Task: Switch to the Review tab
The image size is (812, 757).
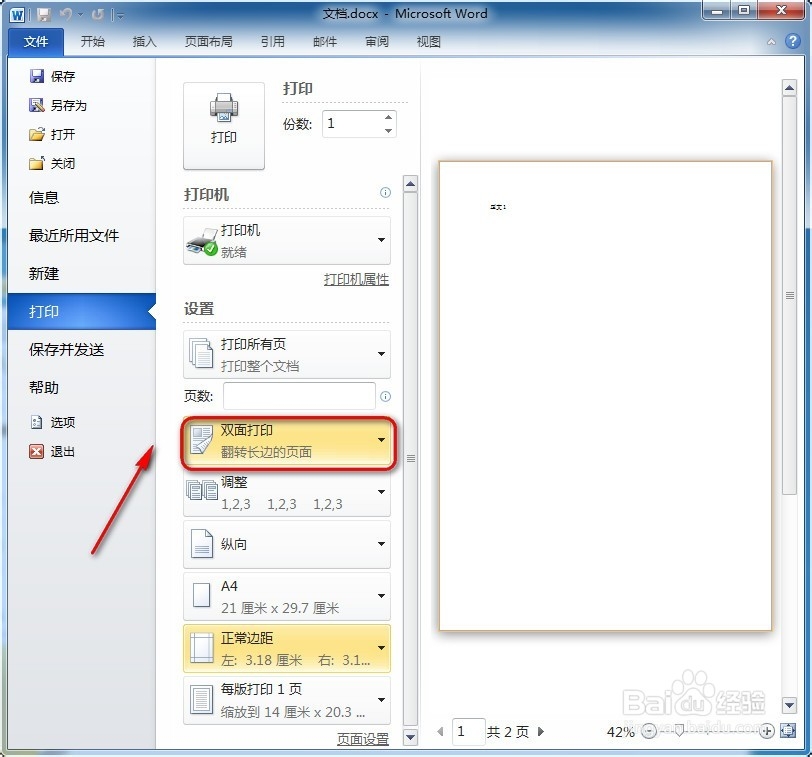Action: pyautogui.click(x=376, y=41)
